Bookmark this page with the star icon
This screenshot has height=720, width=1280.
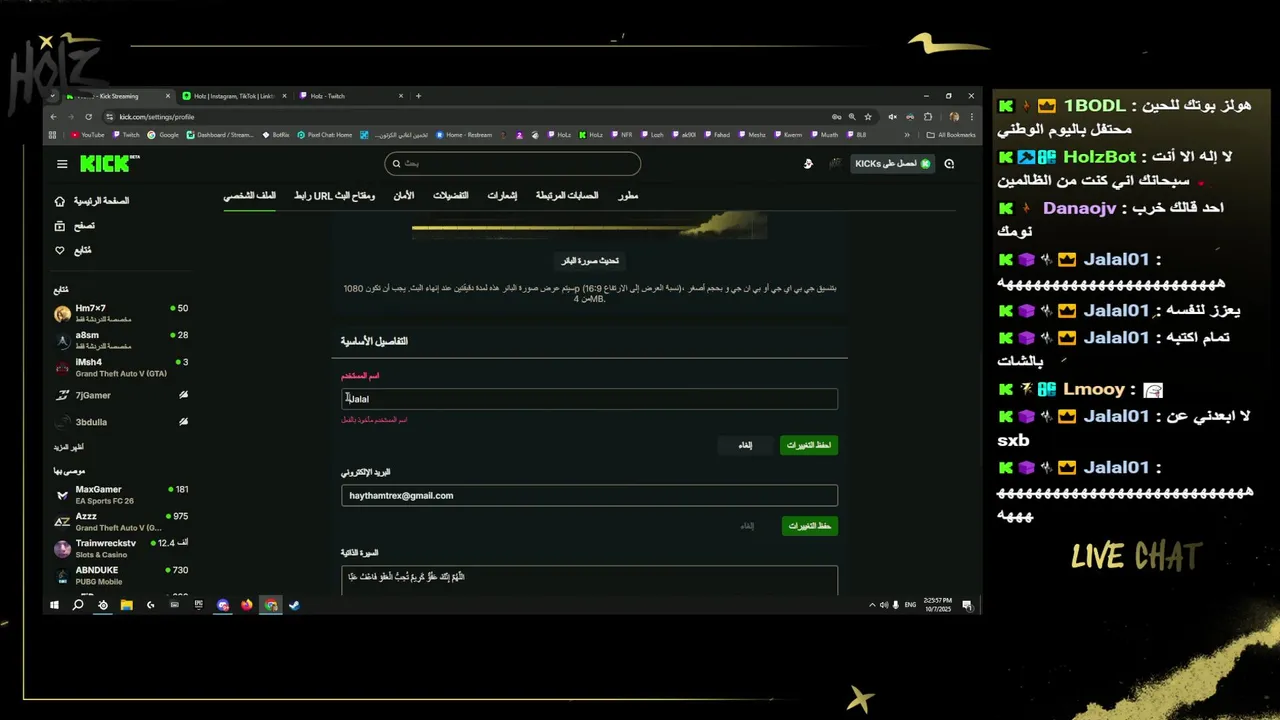[x=868, y=117]
